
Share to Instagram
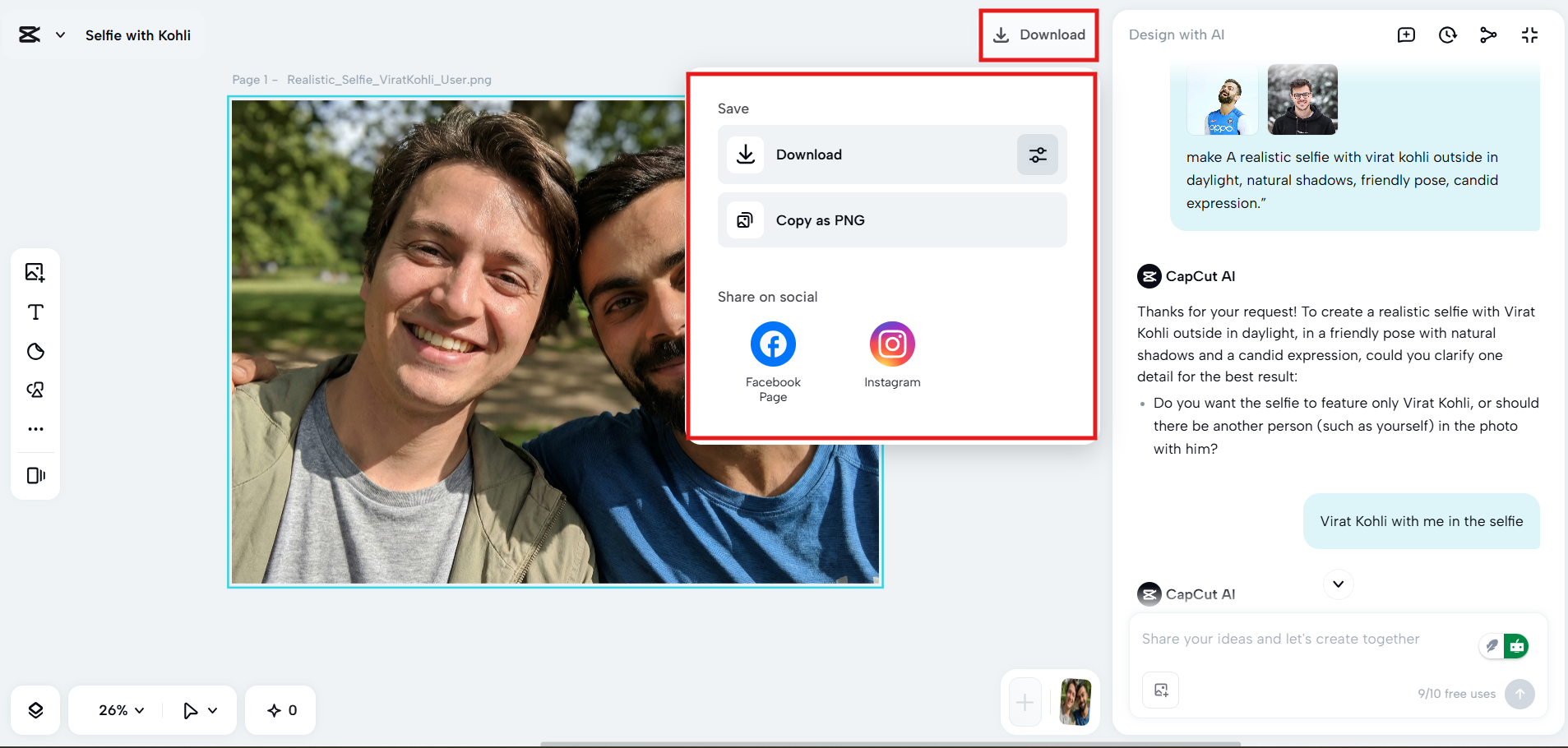891,344
